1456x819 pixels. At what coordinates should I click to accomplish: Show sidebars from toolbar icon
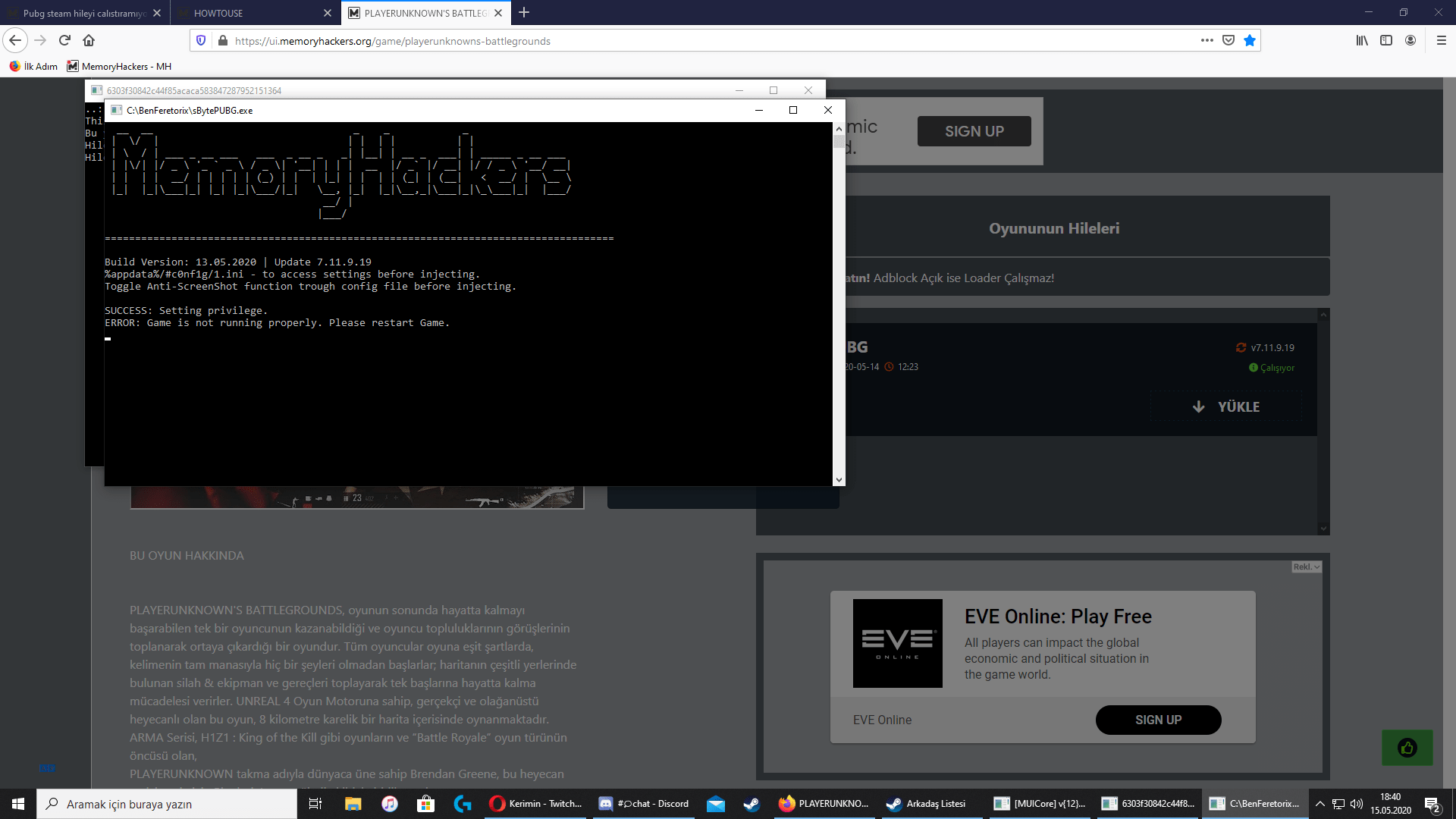1386,40
